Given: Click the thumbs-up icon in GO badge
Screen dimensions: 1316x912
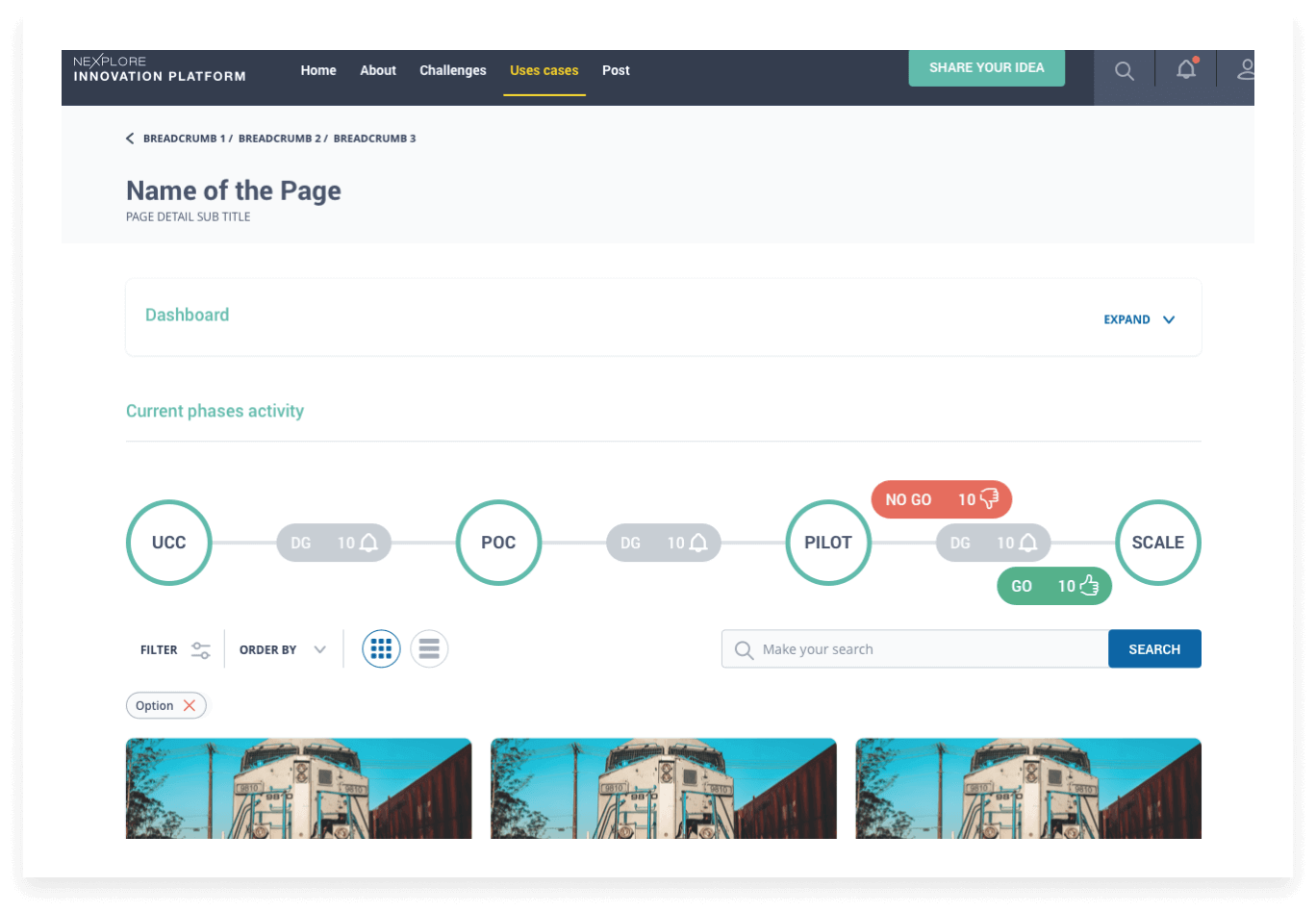Looking at the screenshot, I should pos(1089,585).
